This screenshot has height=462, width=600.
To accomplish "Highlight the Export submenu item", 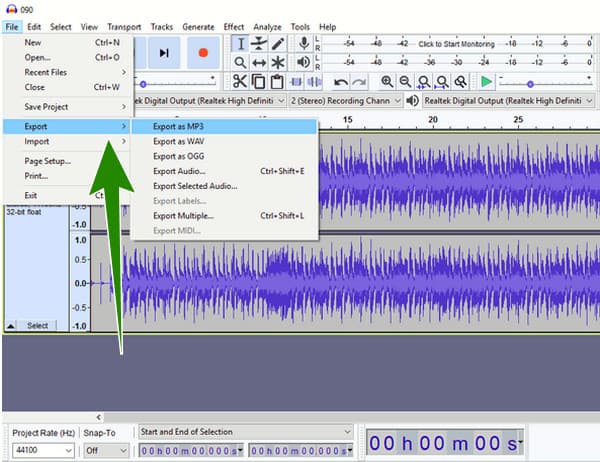I will point(67,126).
